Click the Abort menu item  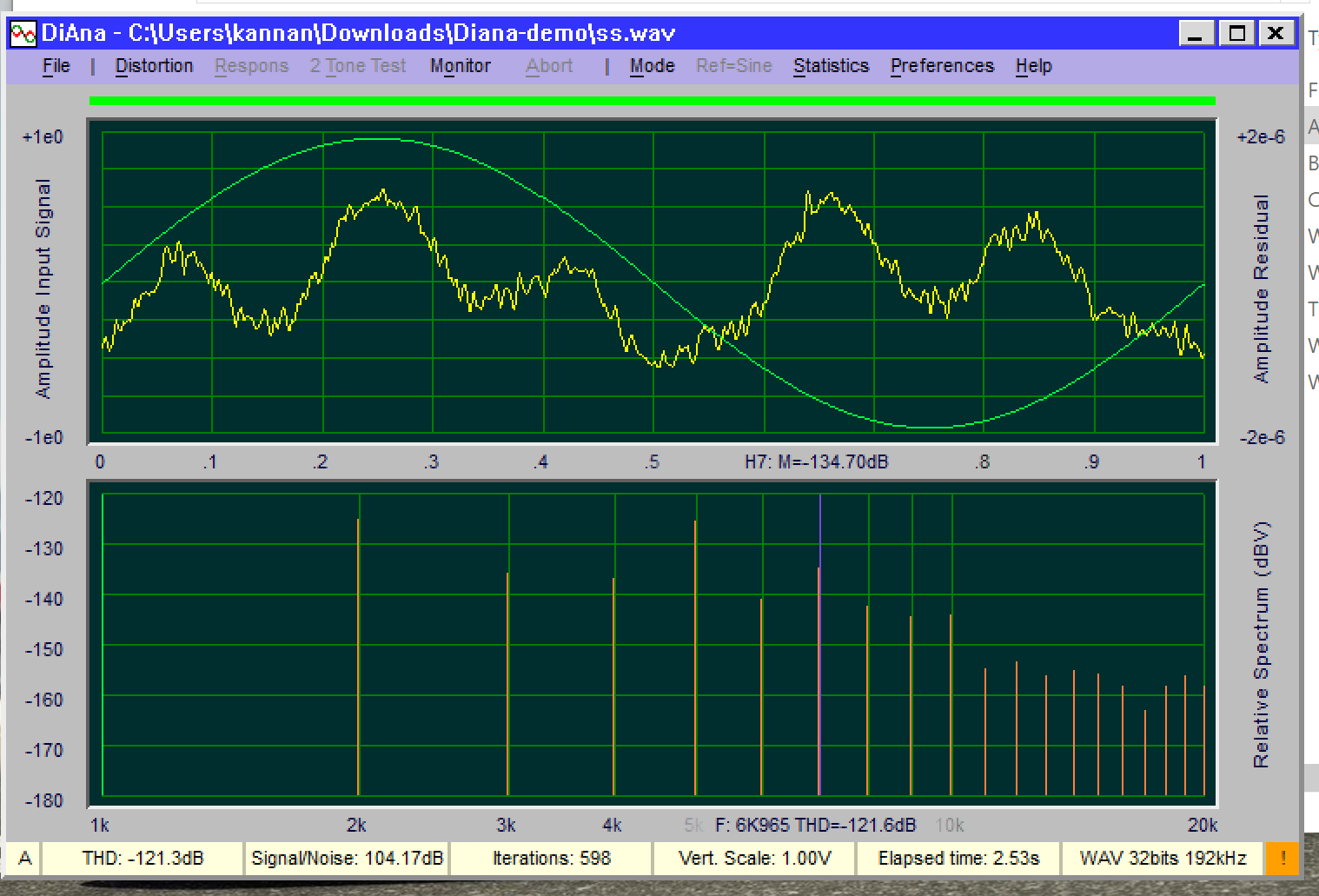point(549,66)
